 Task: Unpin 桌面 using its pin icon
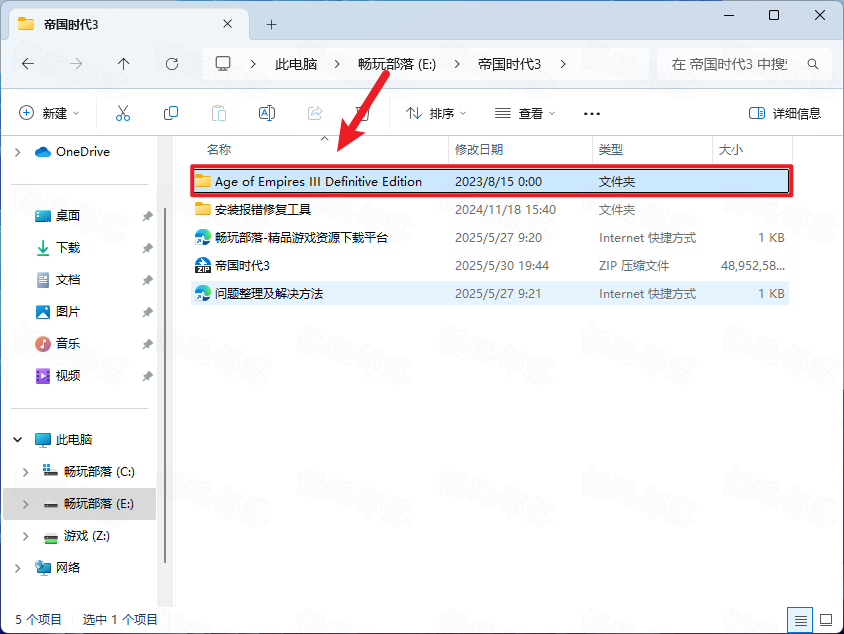[x=147, y=216]
